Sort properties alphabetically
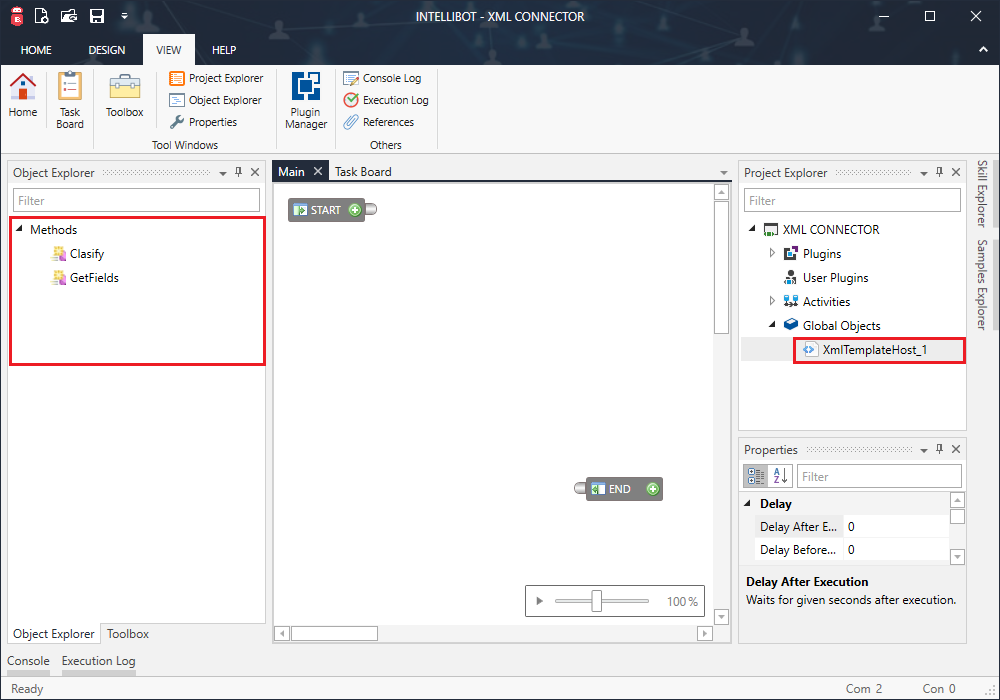 [780, 476]
